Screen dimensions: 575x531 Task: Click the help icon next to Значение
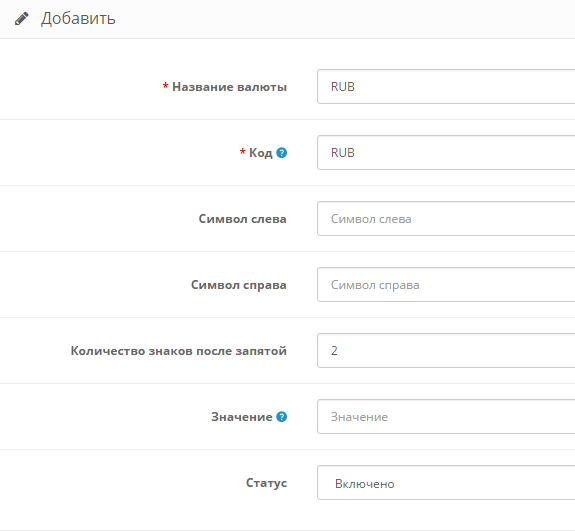click(x=282, y=417)
